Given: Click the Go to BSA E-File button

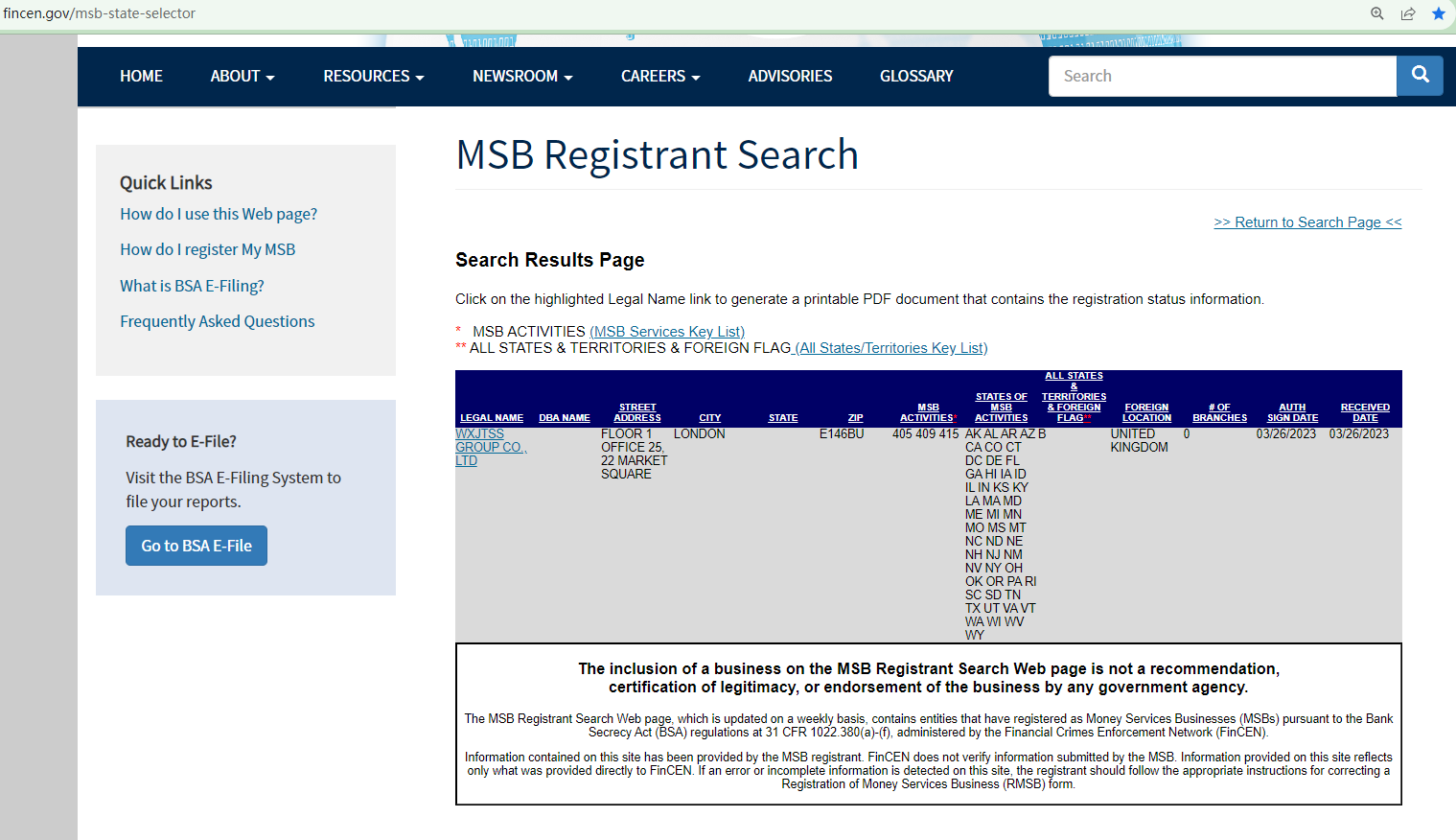Looking at the screenshot, I should tap(196, 546).
